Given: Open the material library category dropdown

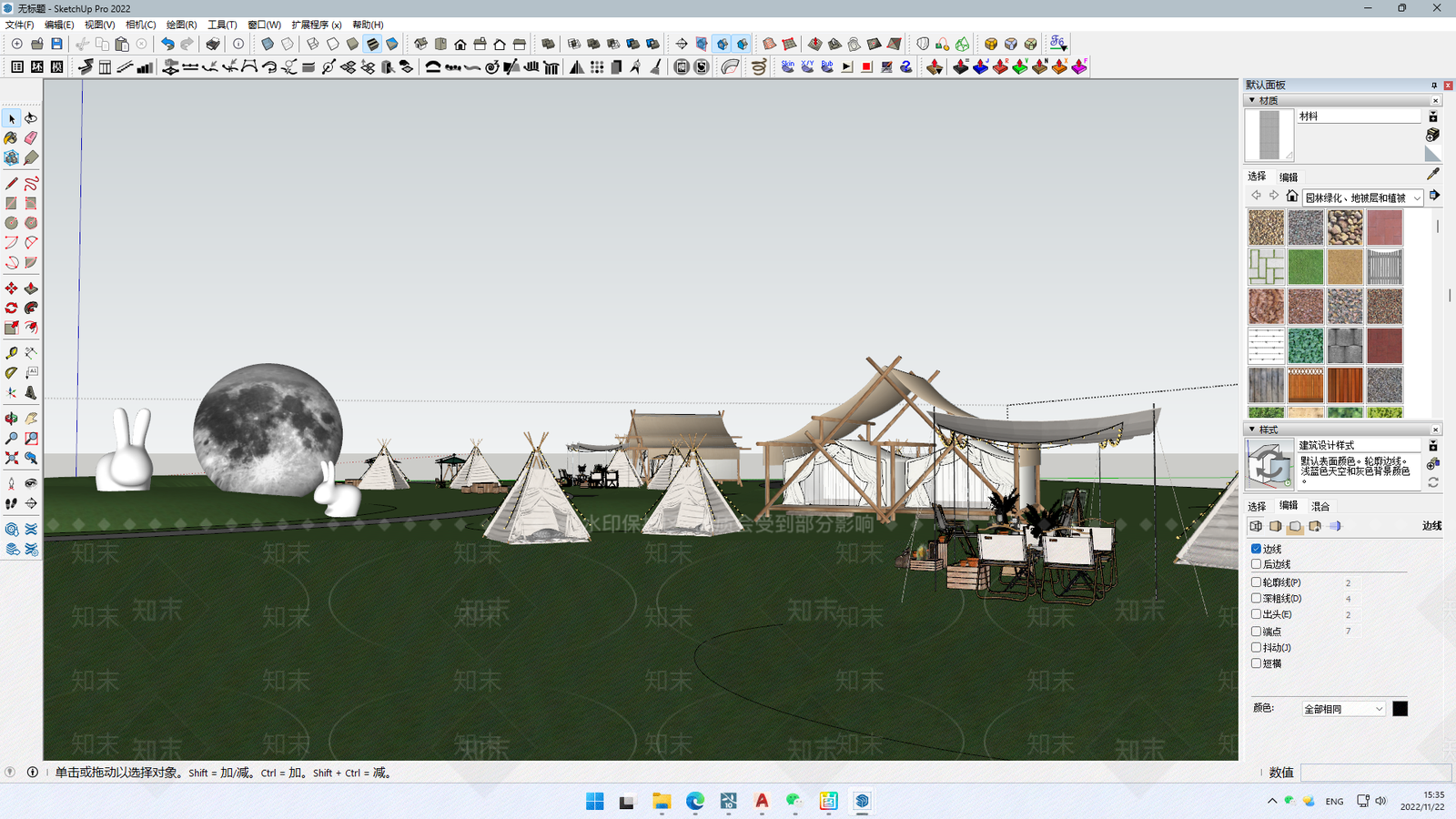Looking at the screenshot, I should coord(1362,197).
